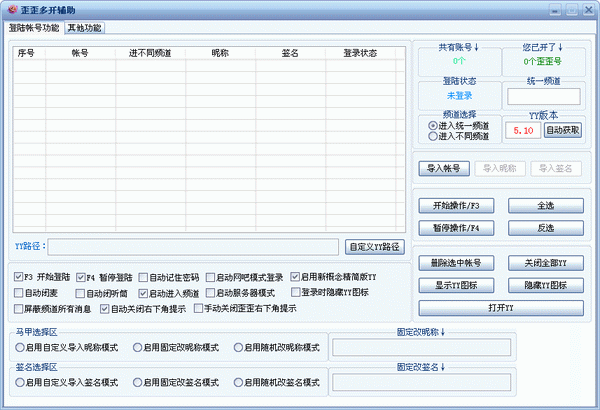
Task: Toggle 启用新概念精简版YY checkbox
Action: click(295, 277)
